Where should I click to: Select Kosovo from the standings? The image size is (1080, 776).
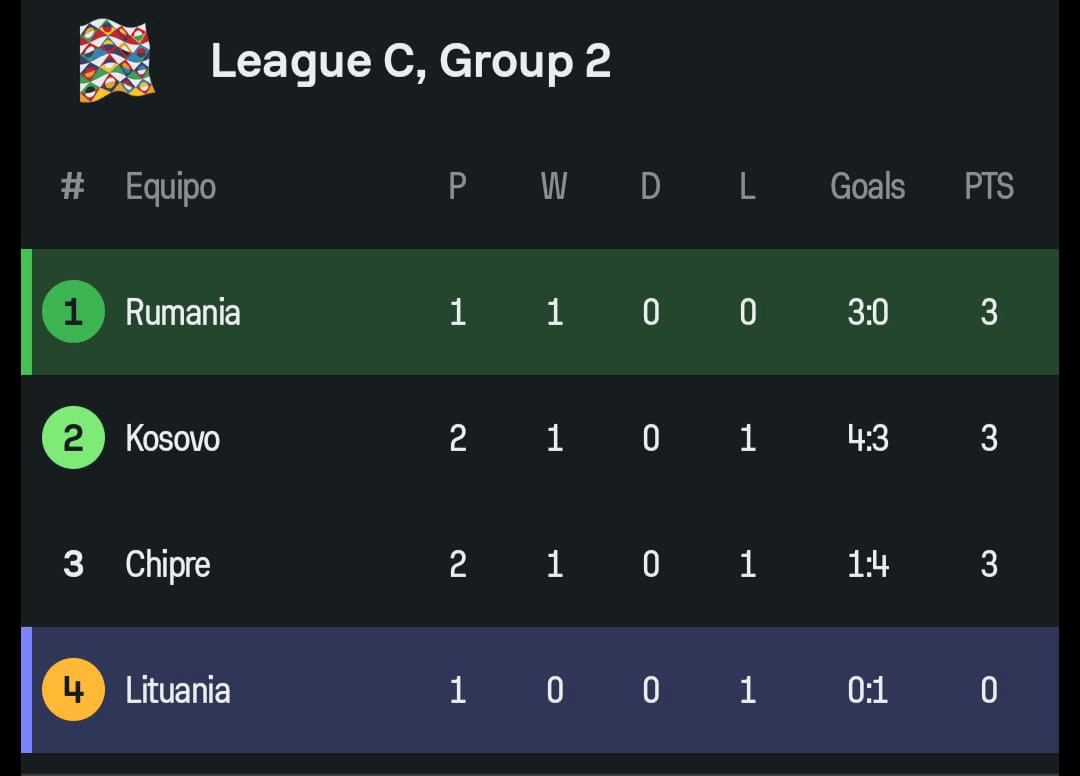[172, 438]
